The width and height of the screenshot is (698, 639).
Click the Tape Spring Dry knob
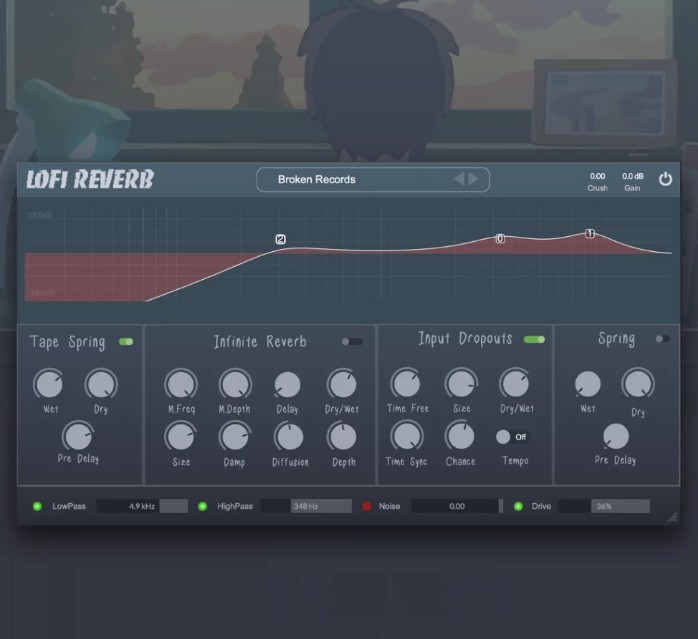101,384
